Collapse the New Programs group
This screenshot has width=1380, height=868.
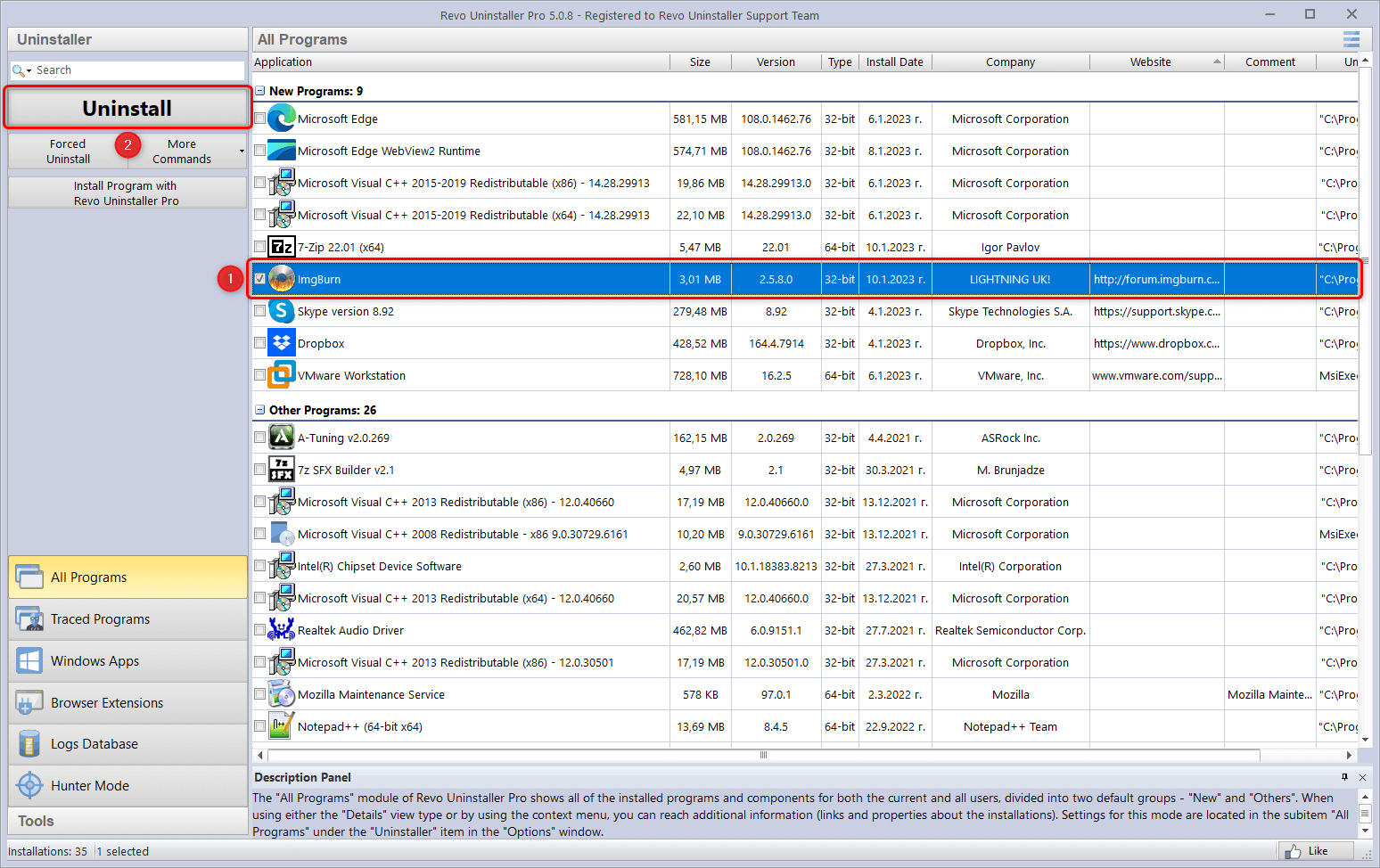(259, 90)
